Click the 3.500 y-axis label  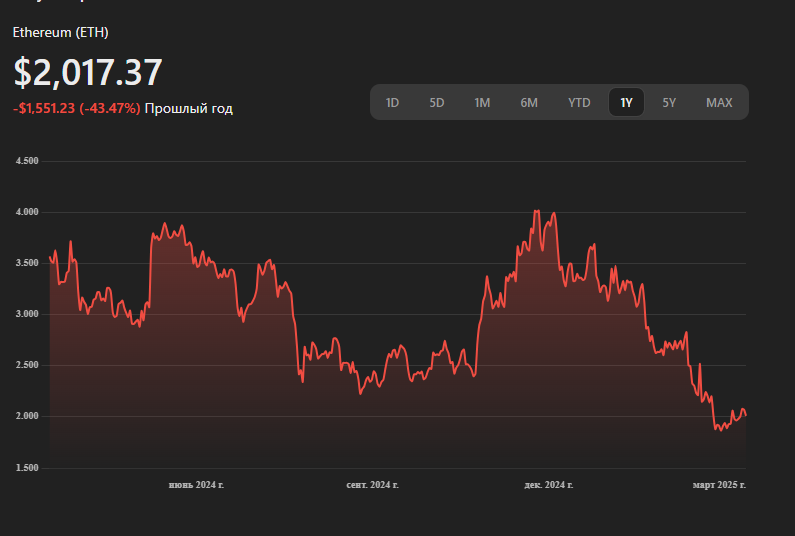click(x=27, y=263)
